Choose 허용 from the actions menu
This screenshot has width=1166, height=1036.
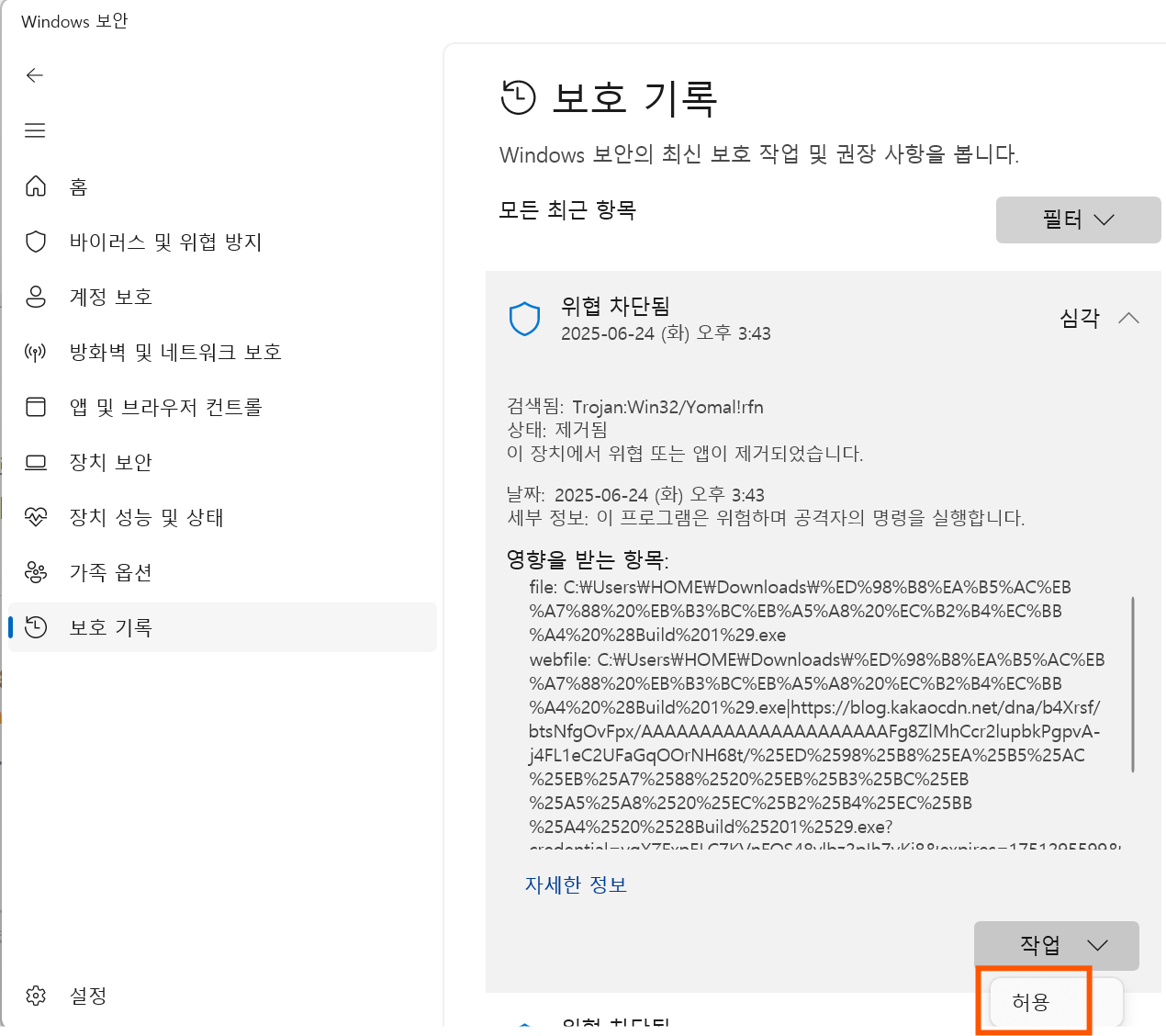tap(1055, 1002)
